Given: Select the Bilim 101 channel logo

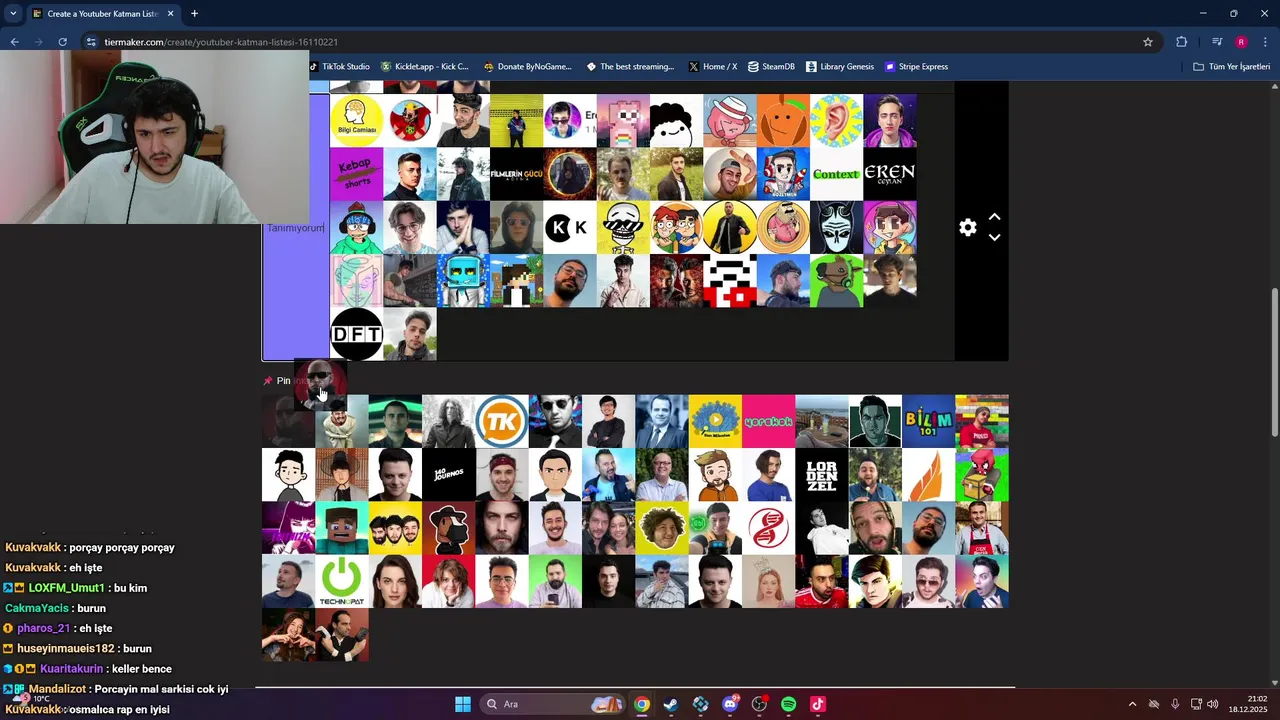Looking at the screenshot, I should tap(928, 421).
